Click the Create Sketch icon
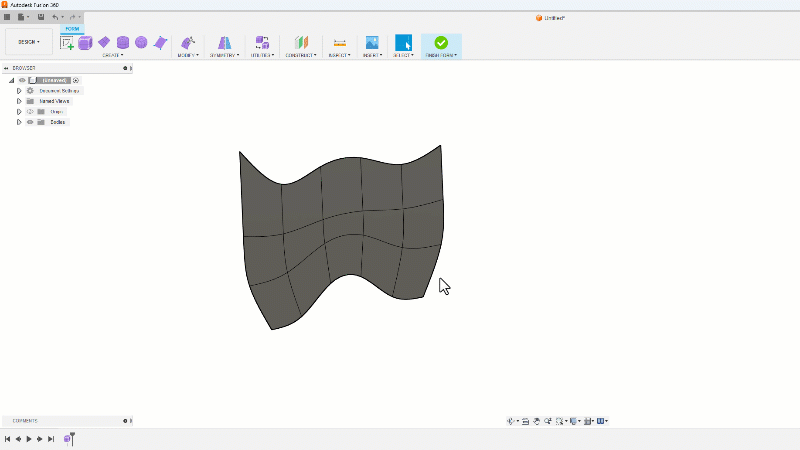800x450 pixels. click(67, 42)
